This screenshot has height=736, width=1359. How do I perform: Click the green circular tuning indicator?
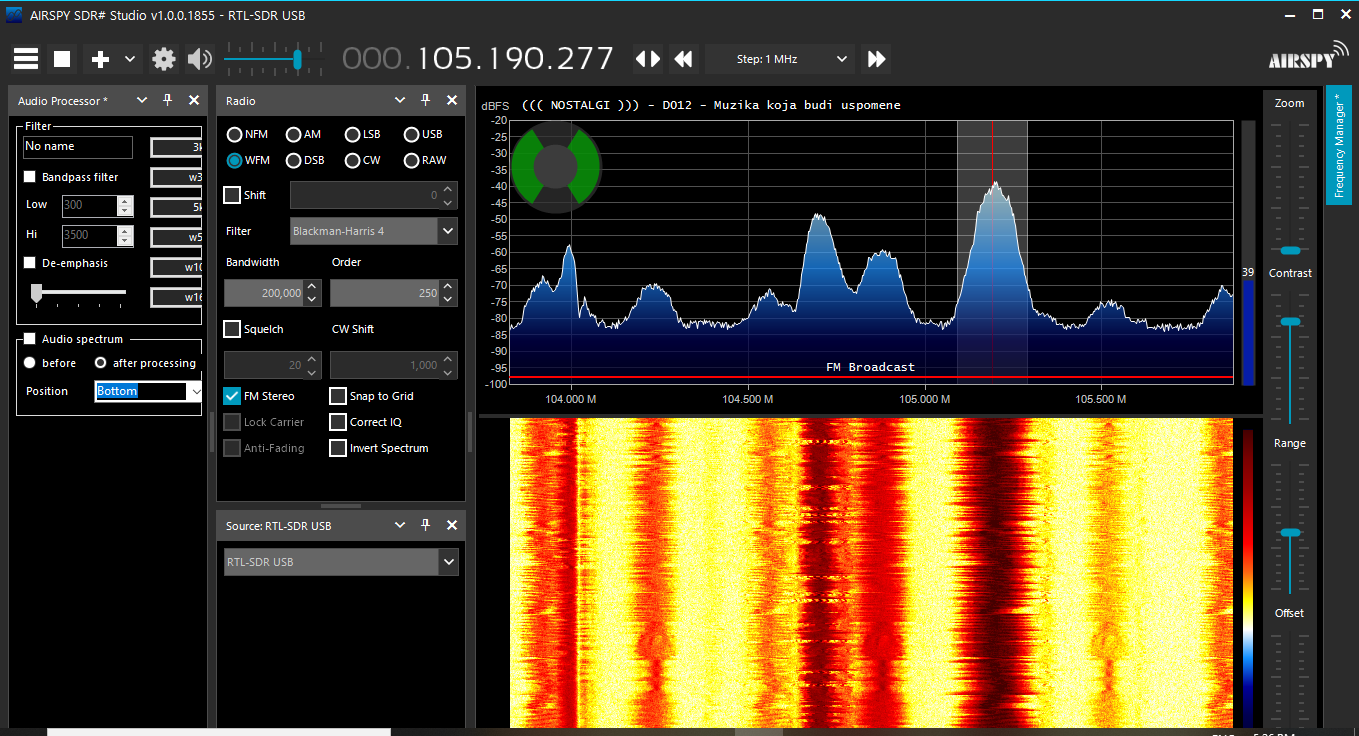tap(556, 167)
